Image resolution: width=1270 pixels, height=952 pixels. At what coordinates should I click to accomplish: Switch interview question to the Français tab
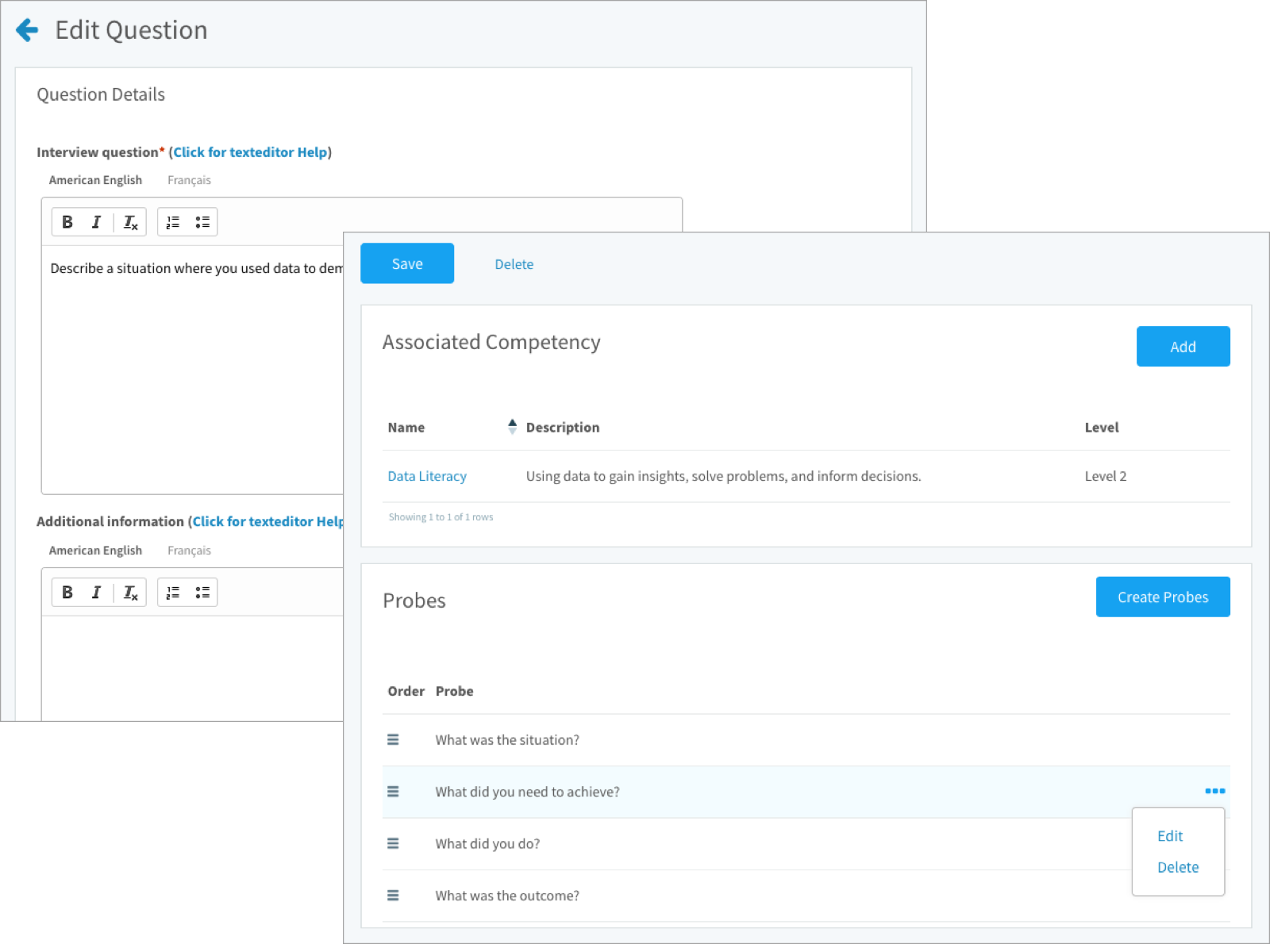click(x=189, y=180)
